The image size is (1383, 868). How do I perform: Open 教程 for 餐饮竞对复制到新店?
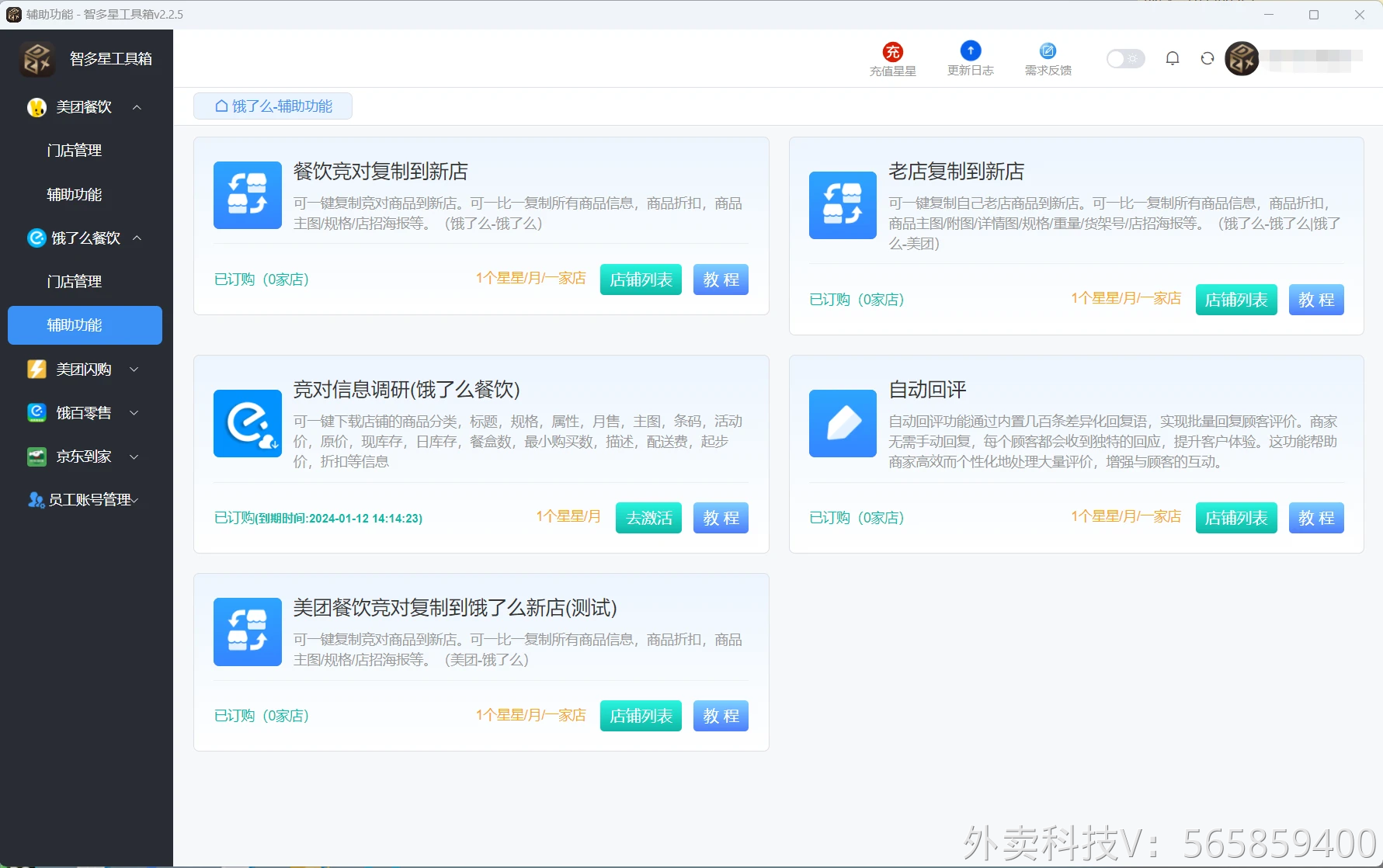point(721,279)
